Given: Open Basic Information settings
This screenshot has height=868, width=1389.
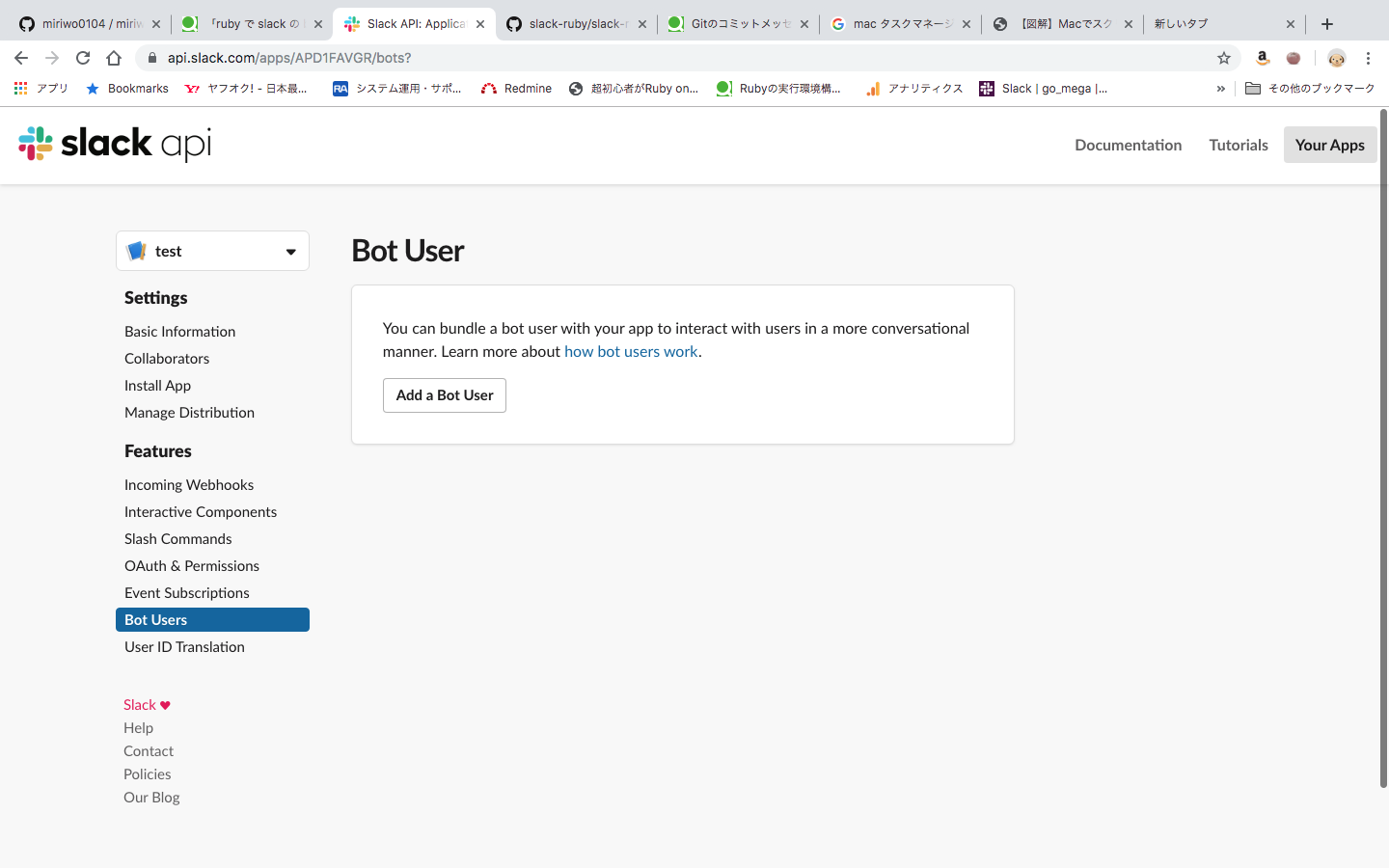Looking at the screenshot, I should pos(180,331).
